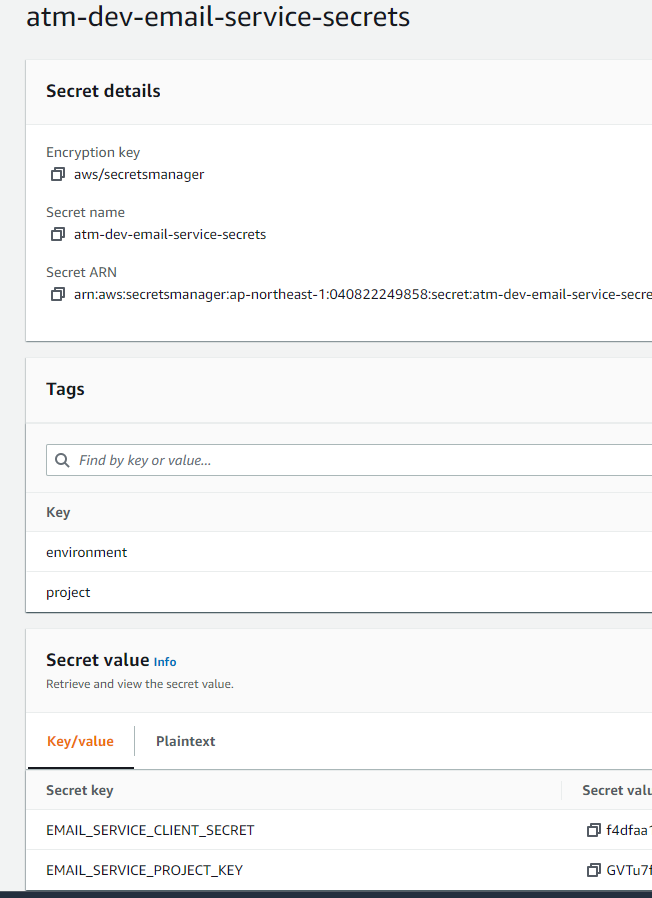Click copy icon beside the secret name
This screenshot has width=652, height=898.
tap(58, 235)
